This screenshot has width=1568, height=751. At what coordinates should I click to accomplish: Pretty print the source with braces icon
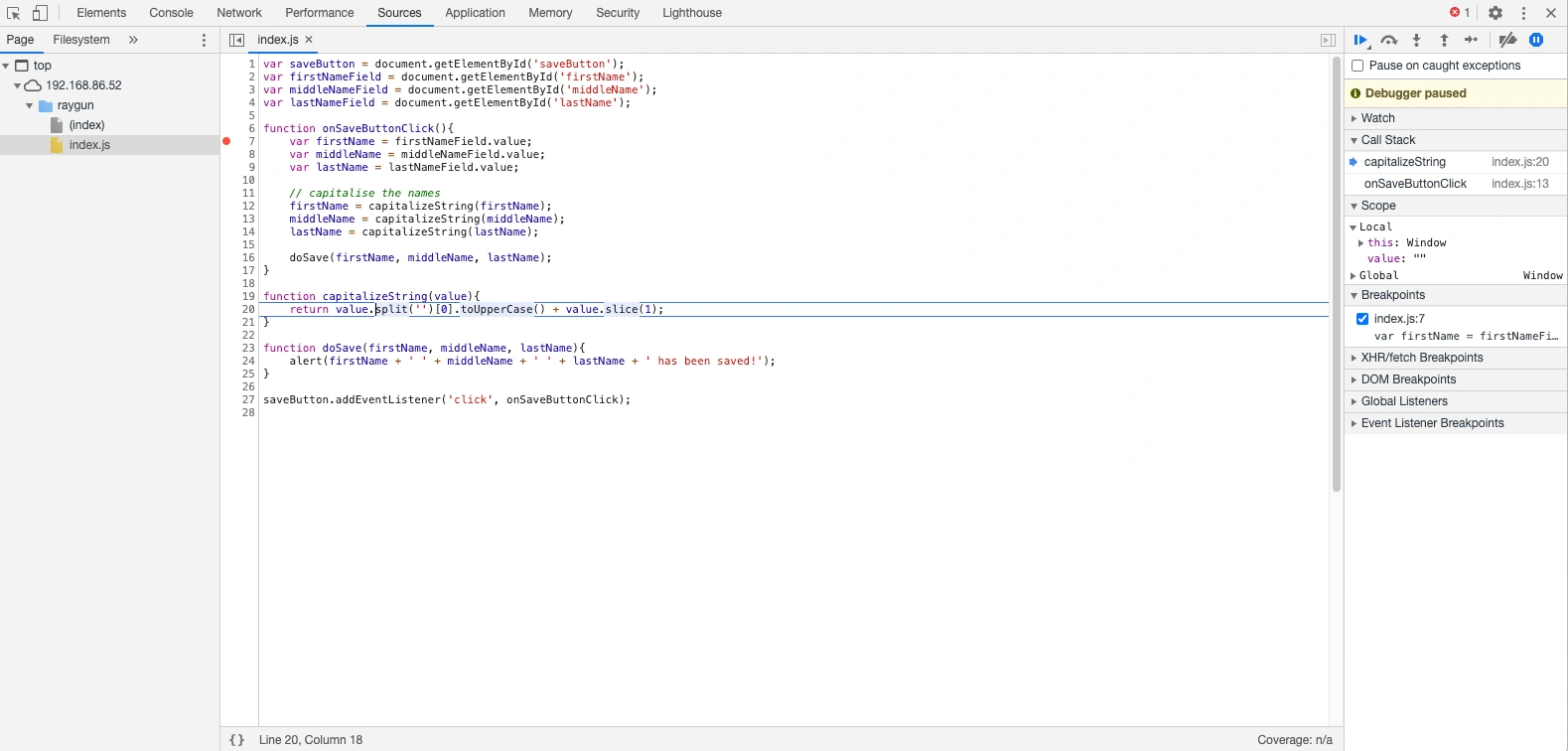coord(236,740)
